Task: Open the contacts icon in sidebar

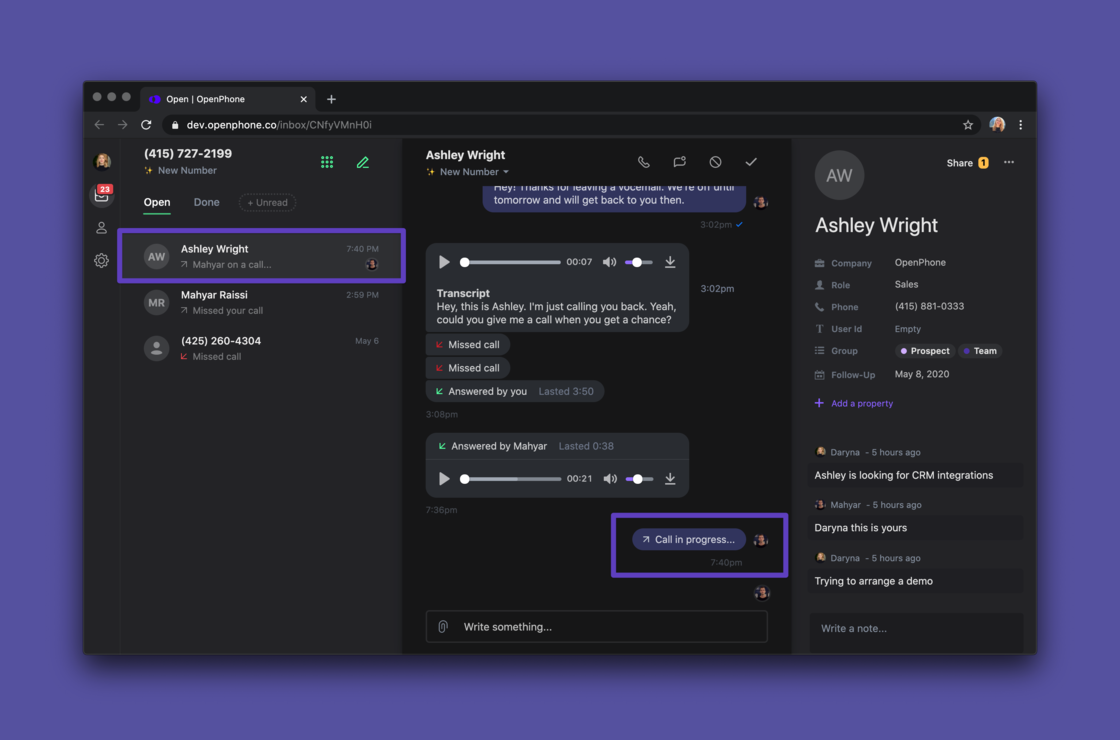Action: coord(101,228)
